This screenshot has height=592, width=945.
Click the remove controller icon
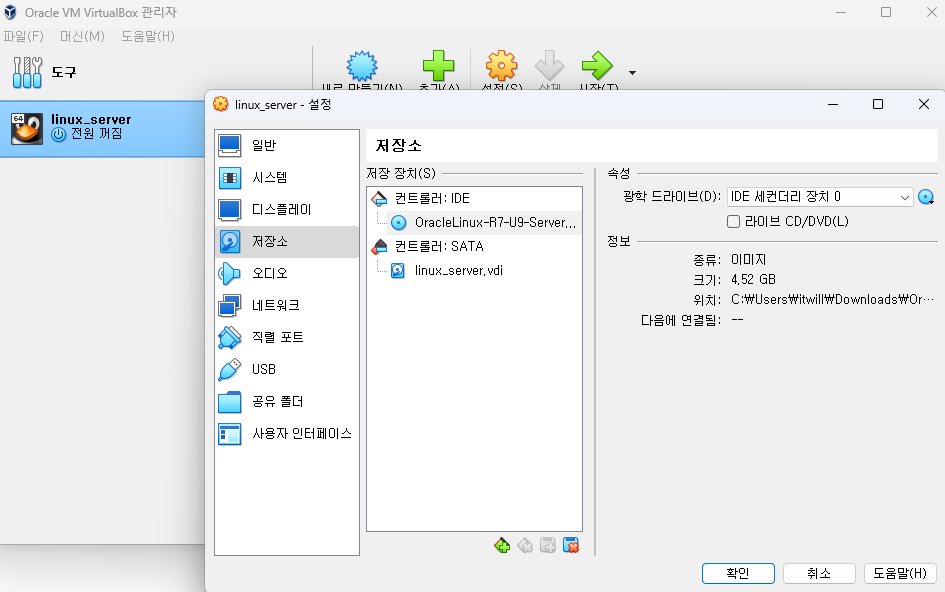(x=525, y=546)
